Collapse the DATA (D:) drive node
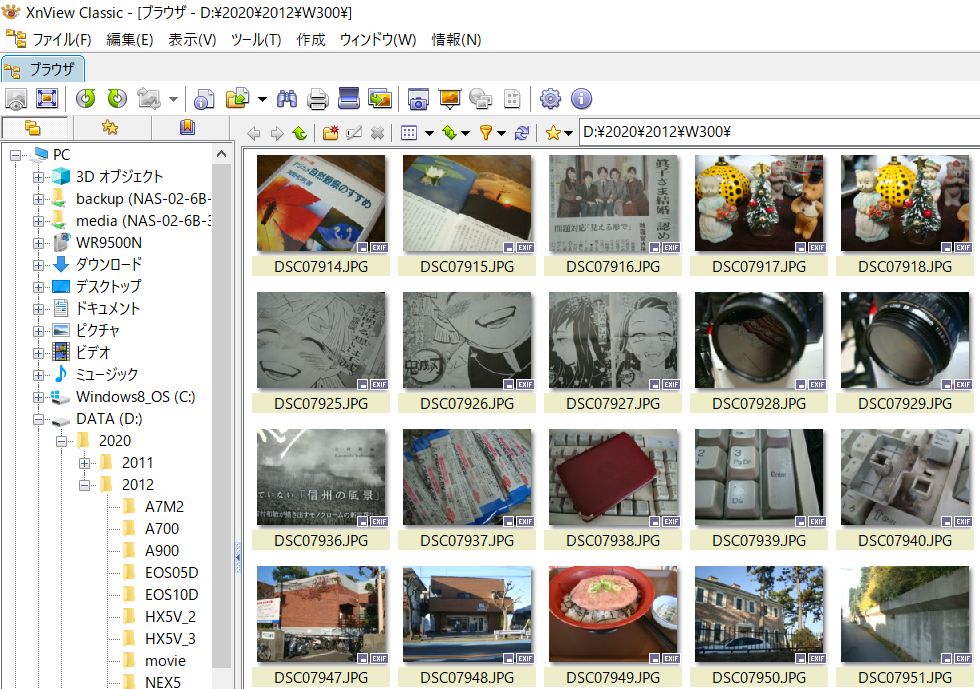Image resolution: width=980 pixels, height=689 pixels. (38, 419)
